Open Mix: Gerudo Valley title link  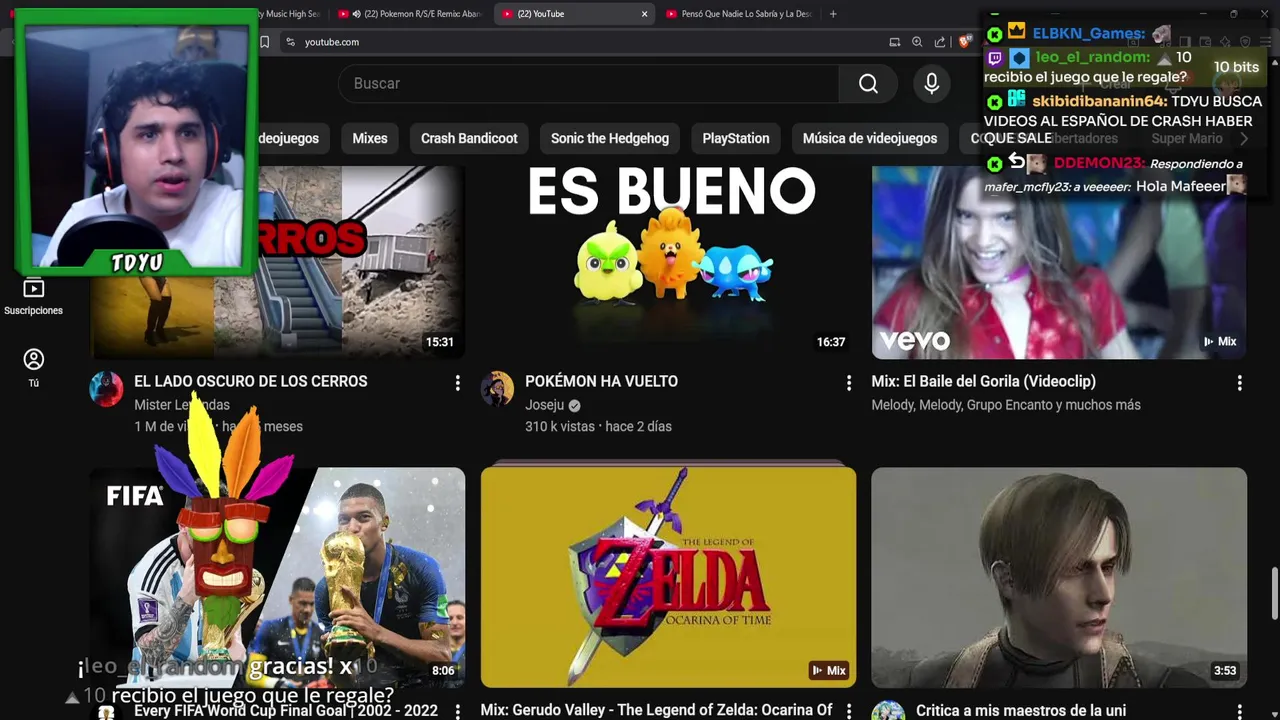click(656, 710)
